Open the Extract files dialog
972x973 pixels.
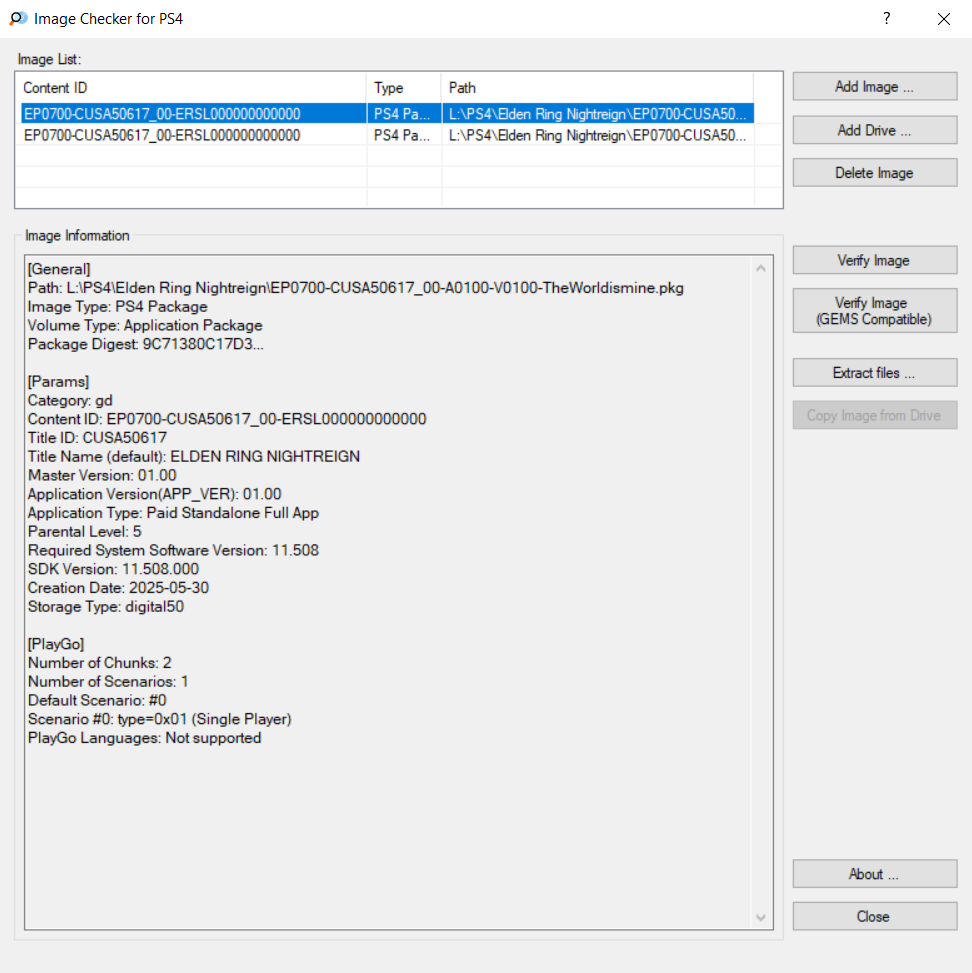874,373
